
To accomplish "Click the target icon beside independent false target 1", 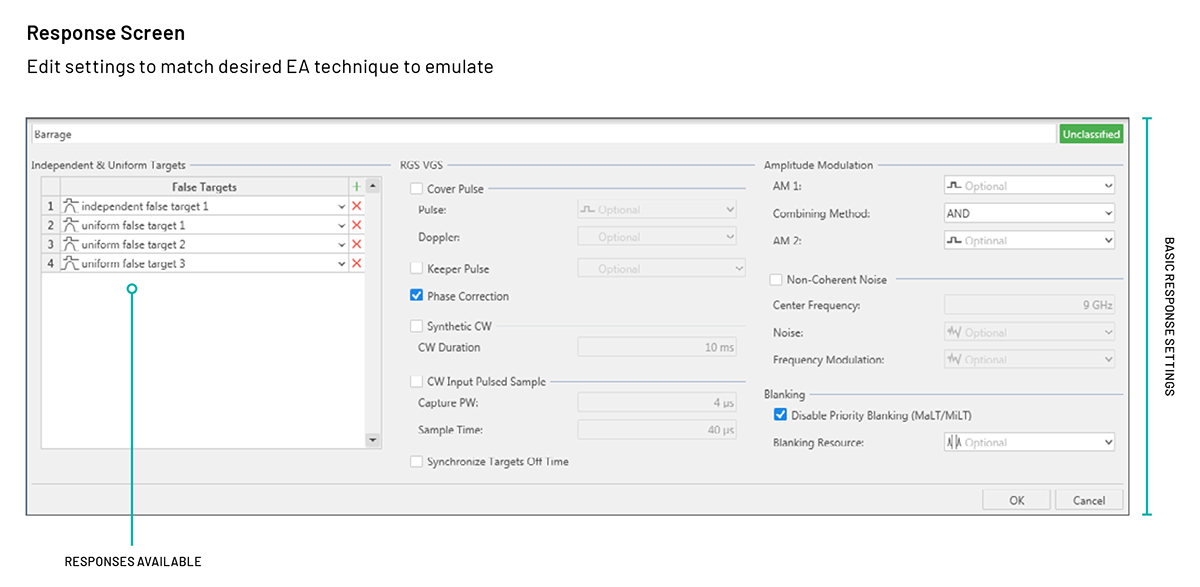I will point(70,206).
